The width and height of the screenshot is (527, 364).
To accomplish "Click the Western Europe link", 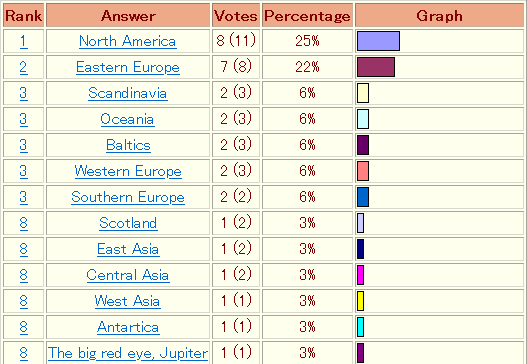I will coord(128,171).
